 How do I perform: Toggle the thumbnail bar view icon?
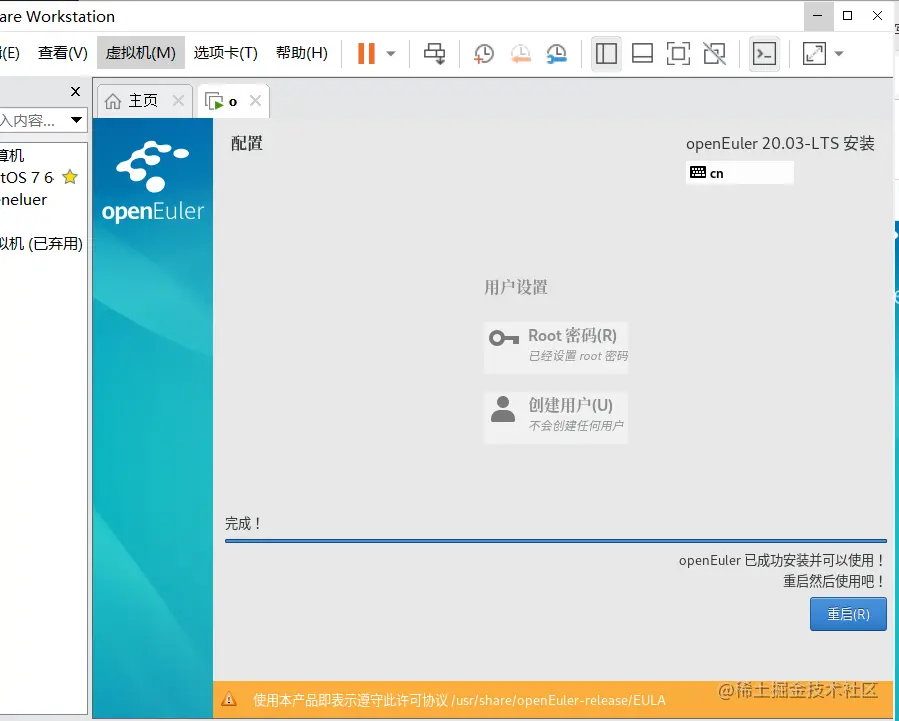tap(642, 54)
